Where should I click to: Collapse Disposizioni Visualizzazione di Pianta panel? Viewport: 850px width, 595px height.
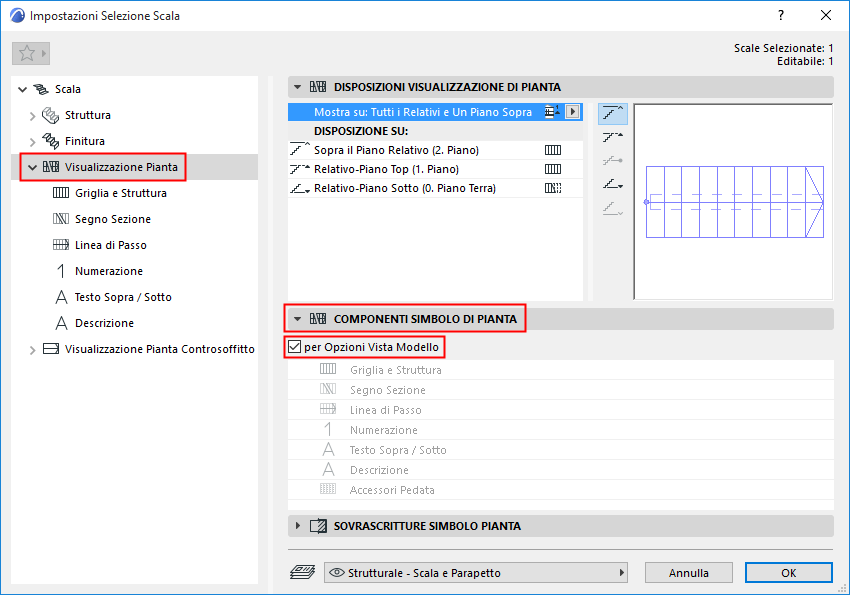297,87
